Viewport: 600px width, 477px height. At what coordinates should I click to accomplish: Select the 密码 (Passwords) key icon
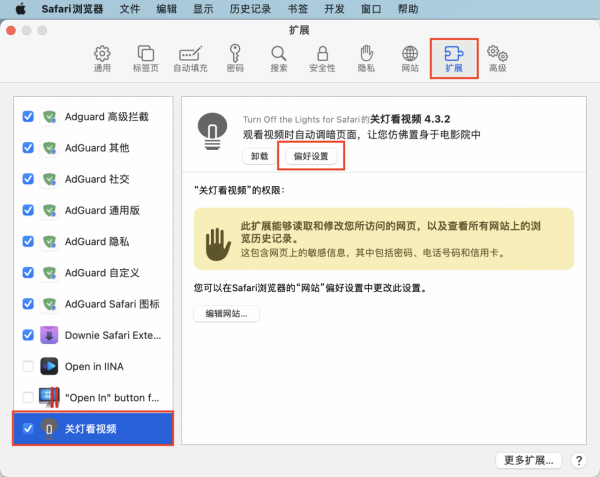(235, 59)
